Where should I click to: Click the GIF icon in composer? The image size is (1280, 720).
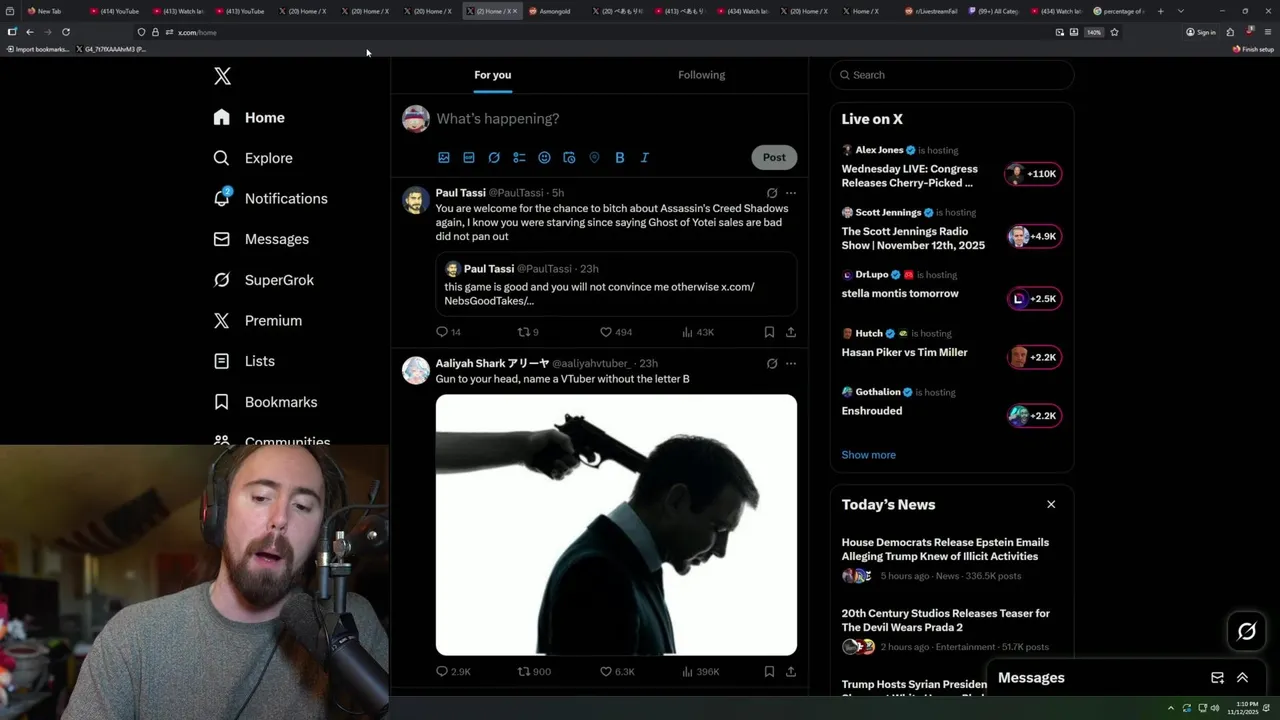(469, 158)
